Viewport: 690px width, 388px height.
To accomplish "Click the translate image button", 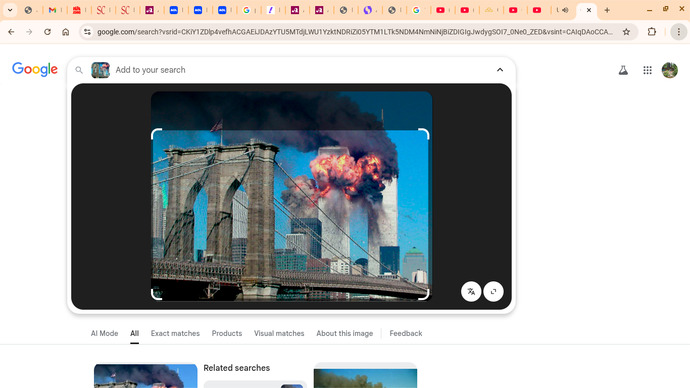I will point(471,292).
